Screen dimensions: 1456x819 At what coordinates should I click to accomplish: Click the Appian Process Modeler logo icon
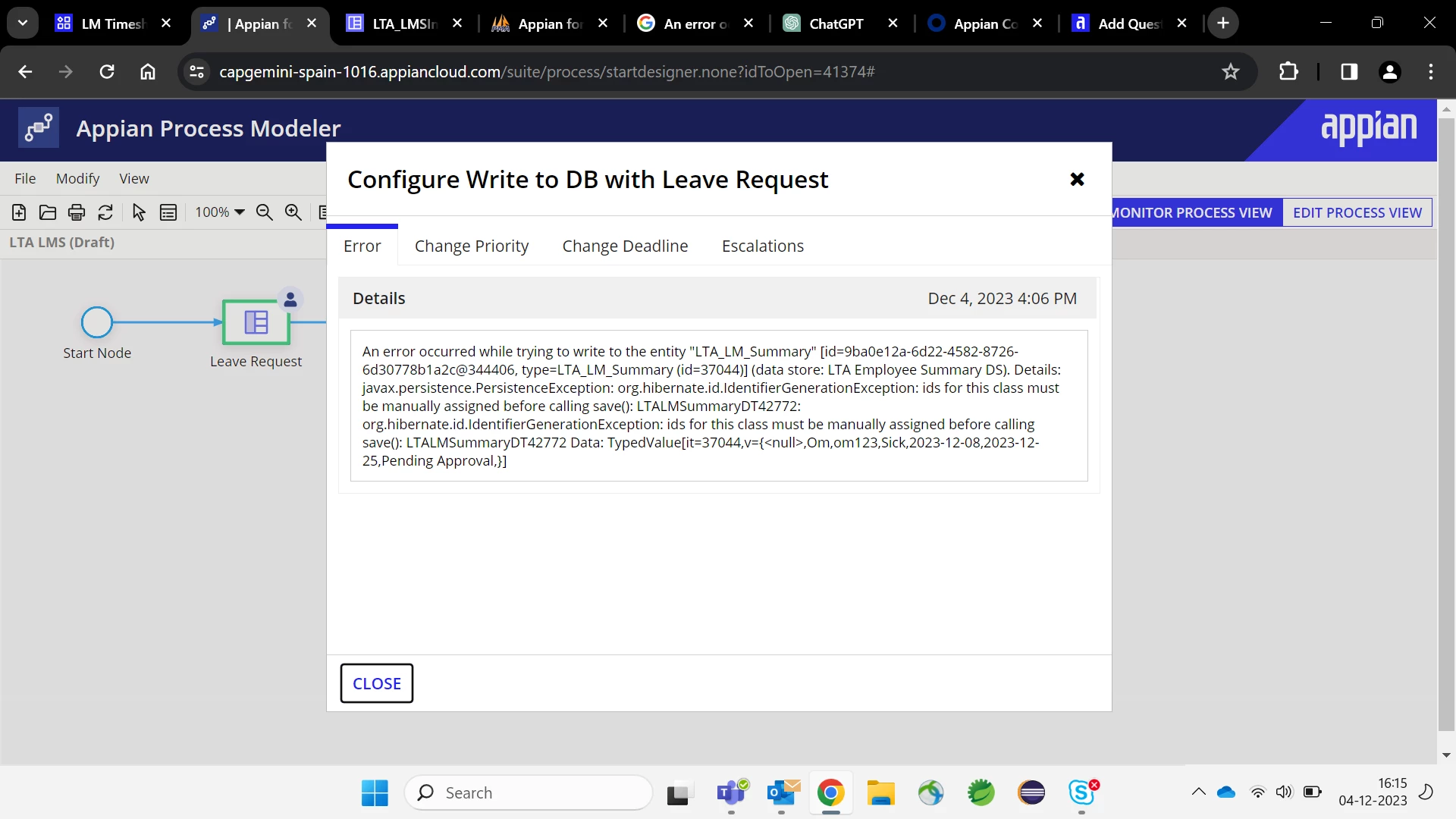point(39,128)
